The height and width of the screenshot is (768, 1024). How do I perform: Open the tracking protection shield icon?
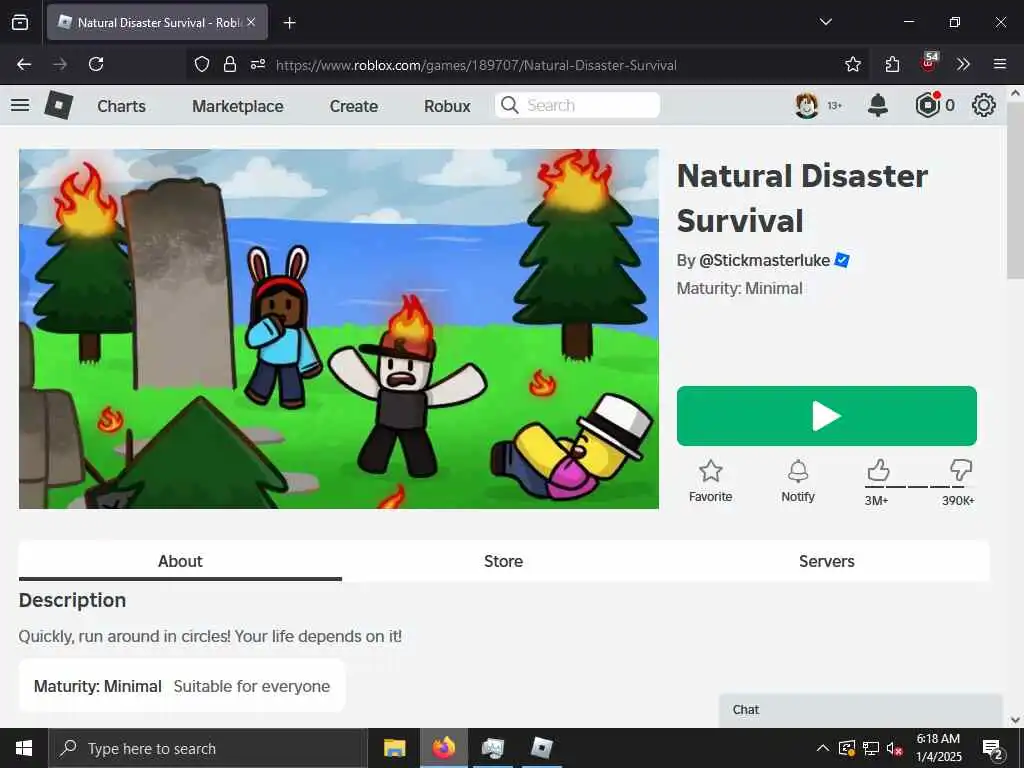202,64
